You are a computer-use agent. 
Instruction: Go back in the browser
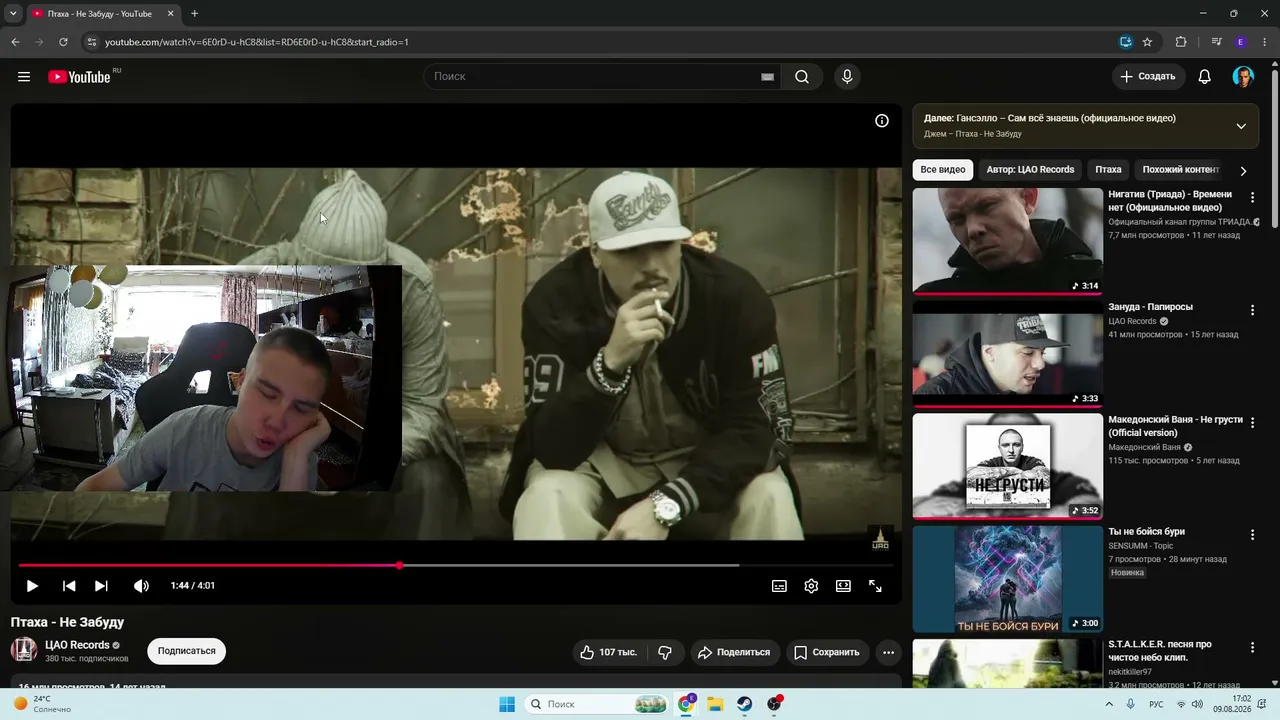[15, 42]
